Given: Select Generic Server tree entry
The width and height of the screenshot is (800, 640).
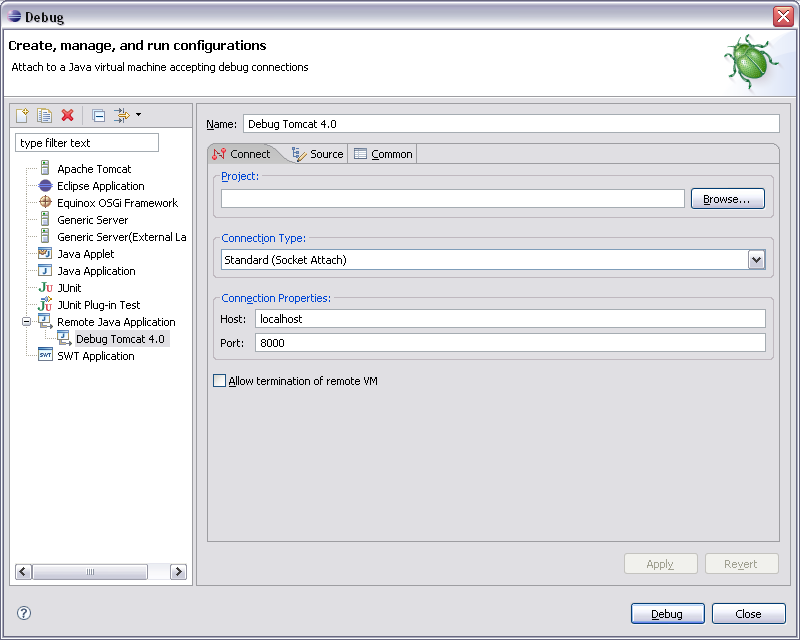Looking at the screenshot, I should (92, 220).
